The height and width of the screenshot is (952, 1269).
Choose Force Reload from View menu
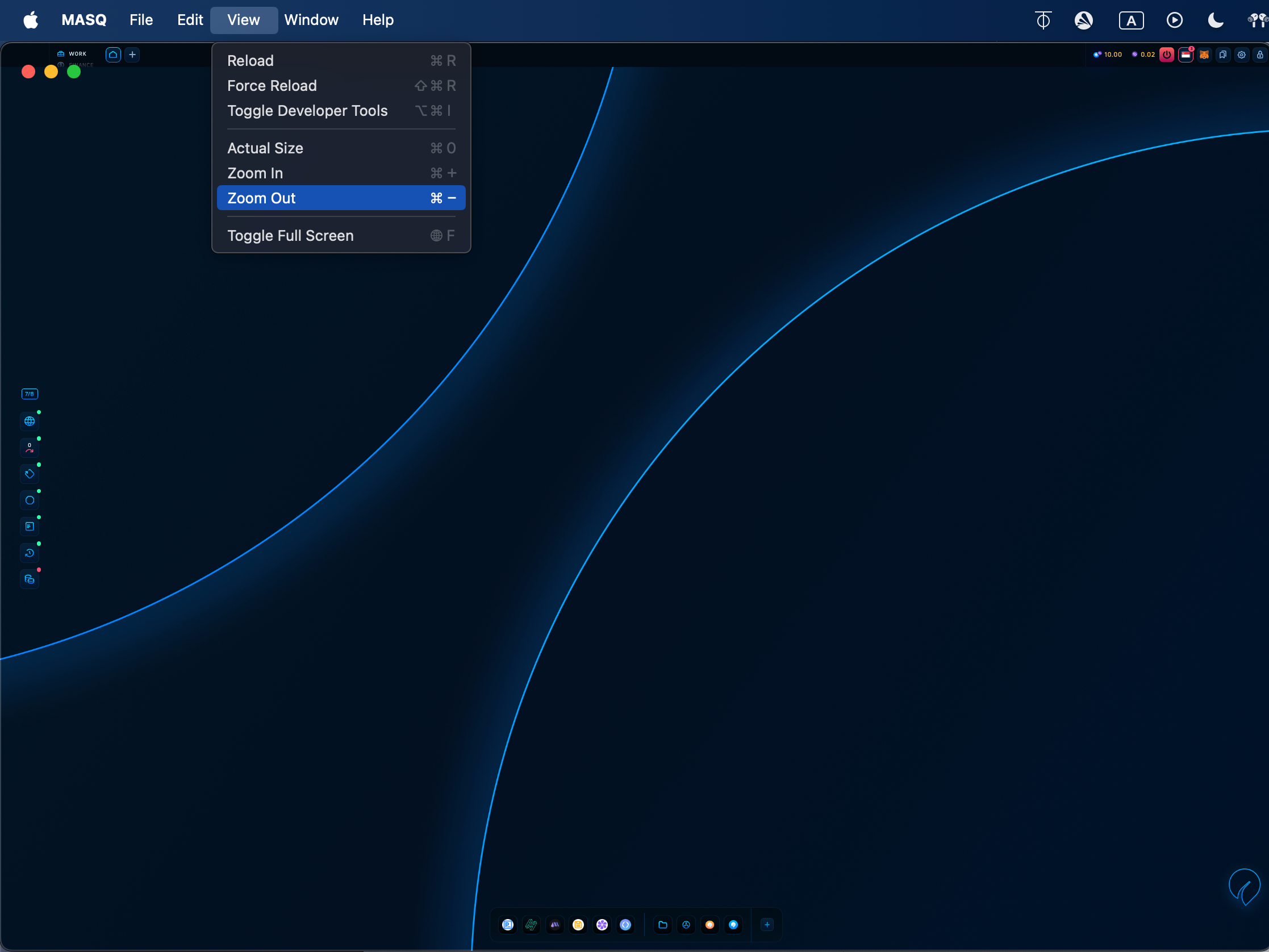tap(341, 86)
